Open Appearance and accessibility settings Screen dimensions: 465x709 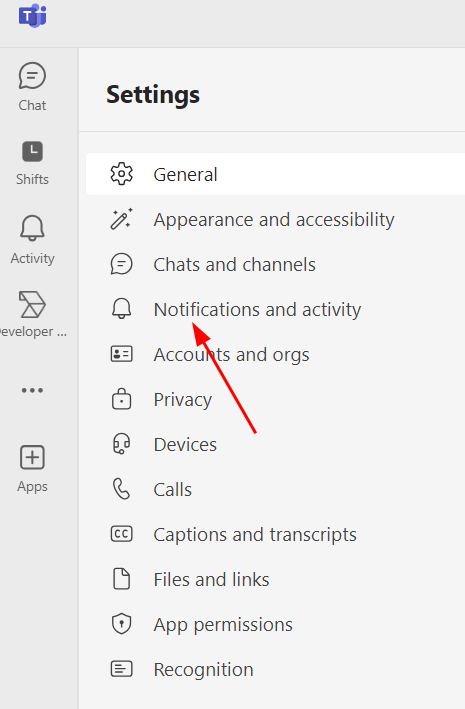274,220
